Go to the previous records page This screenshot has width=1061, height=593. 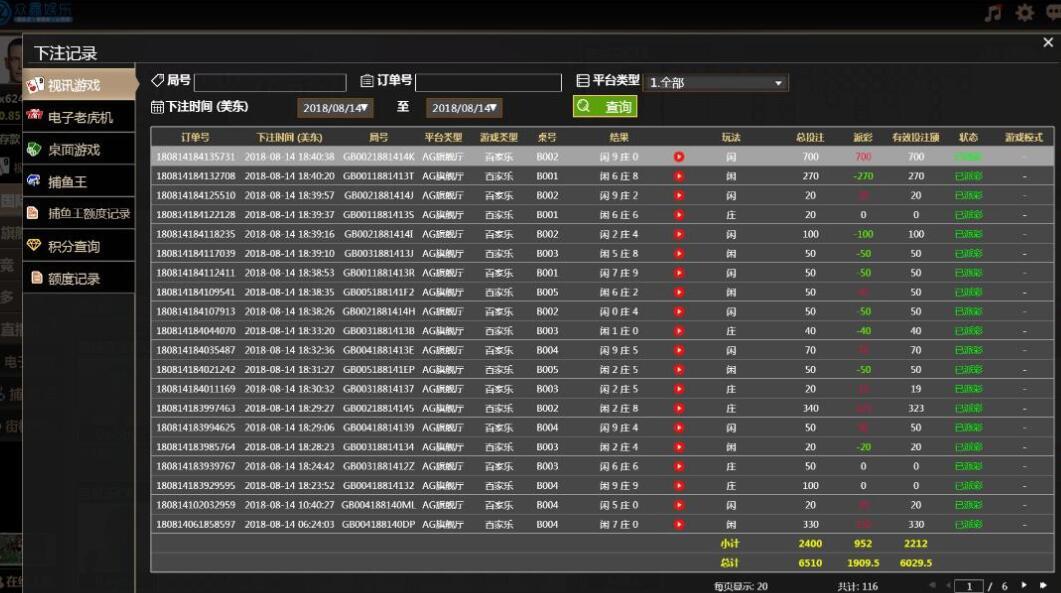point(948,585)
